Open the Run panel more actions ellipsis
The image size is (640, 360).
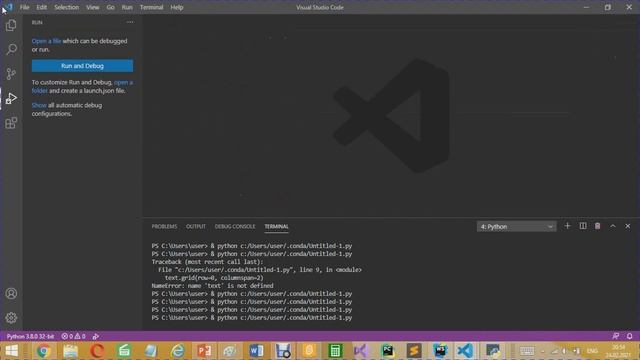pos(130,22)
